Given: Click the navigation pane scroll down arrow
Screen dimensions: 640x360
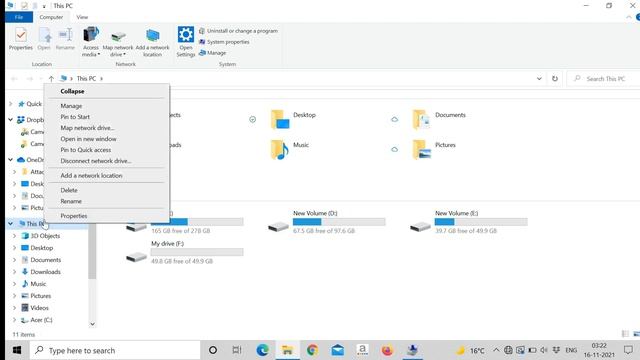Looking at the screenshot, I should (x=92, y=324).
